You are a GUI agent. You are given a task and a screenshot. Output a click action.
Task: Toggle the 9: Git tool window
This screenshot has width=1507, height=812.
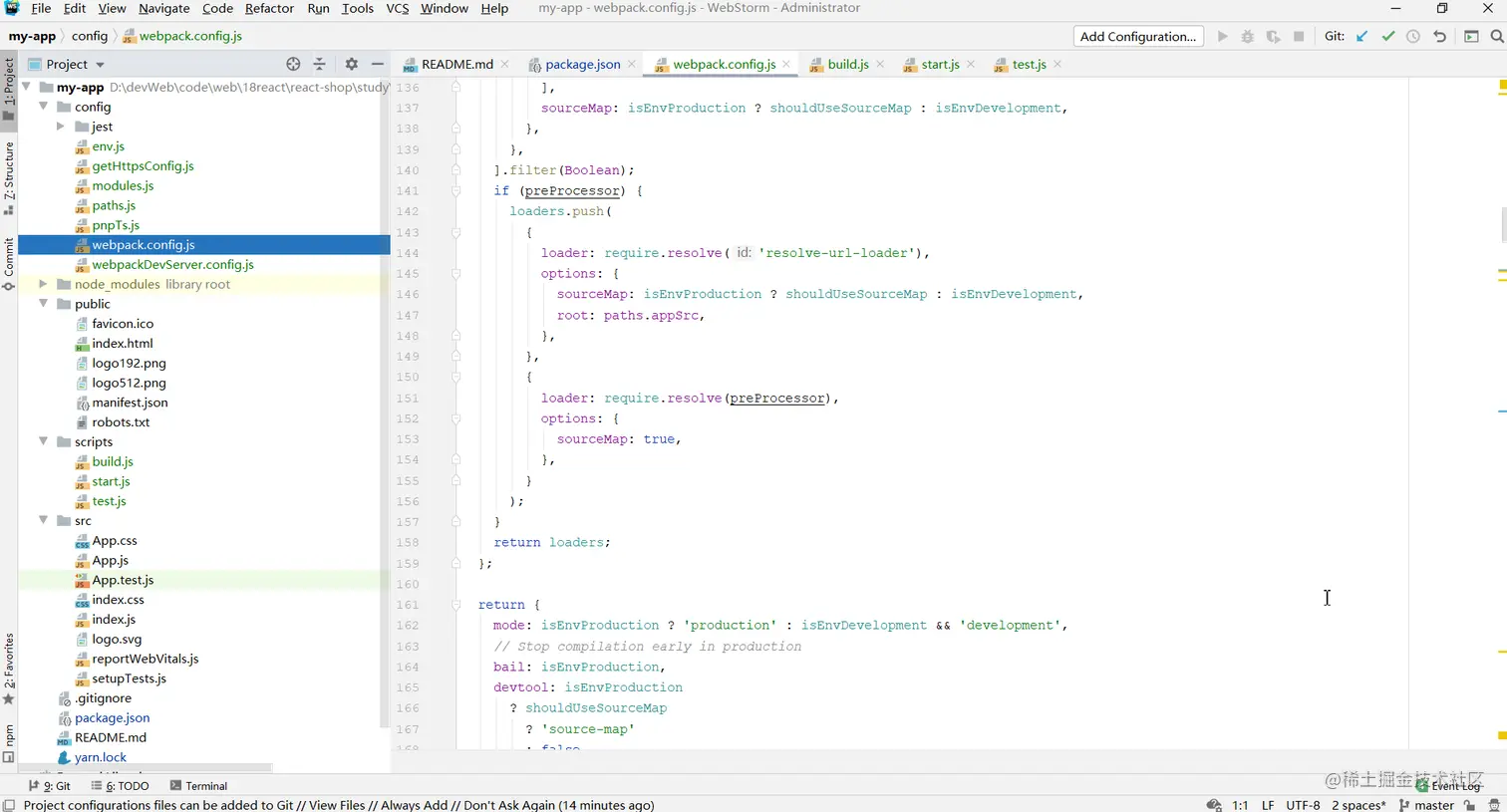(50, 786)
